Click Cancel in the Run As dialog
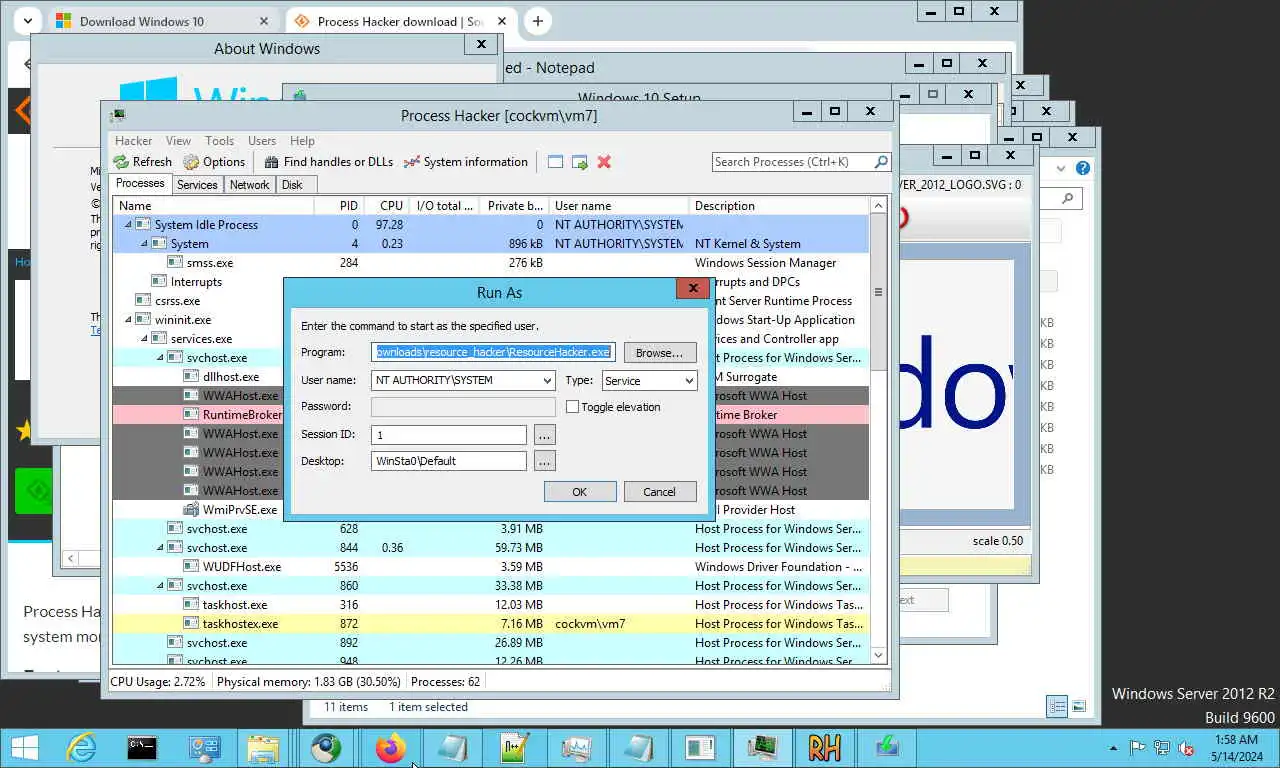This screenshot has width=1280, height=768. coord(660,492)
